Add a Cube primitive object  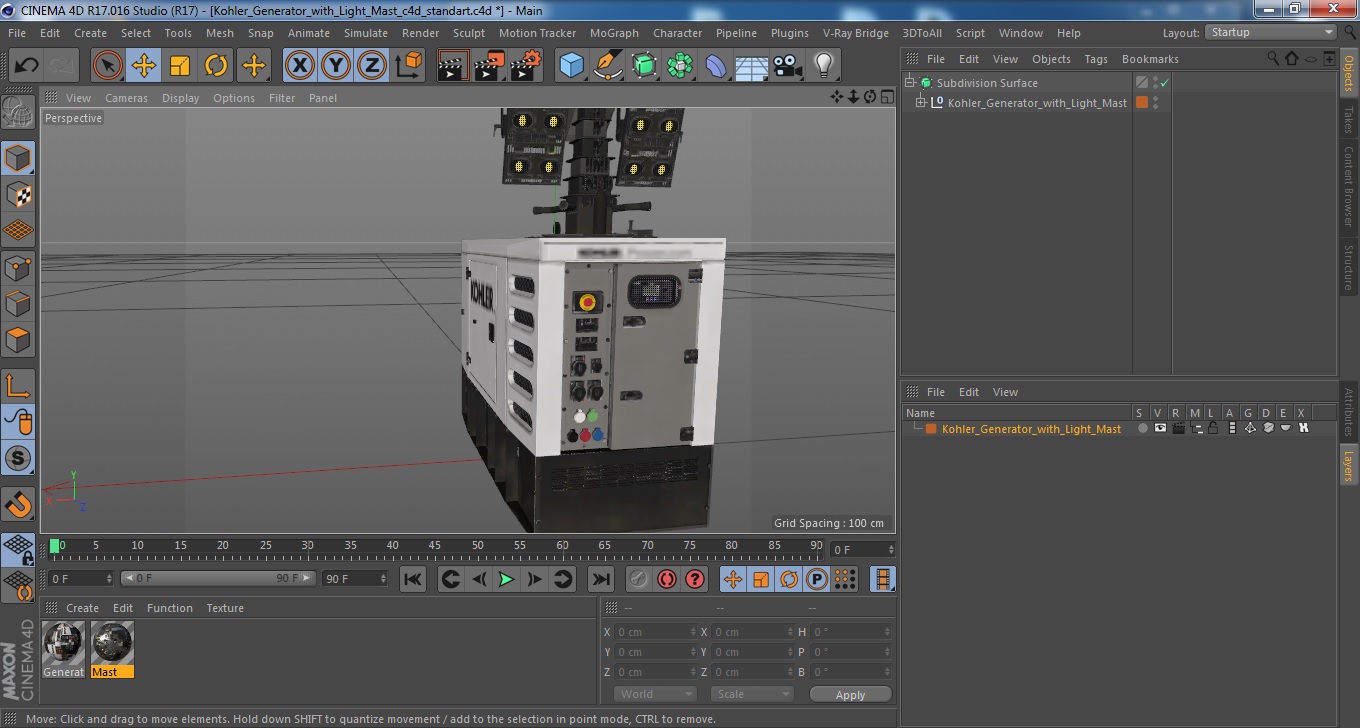[571, 66]
